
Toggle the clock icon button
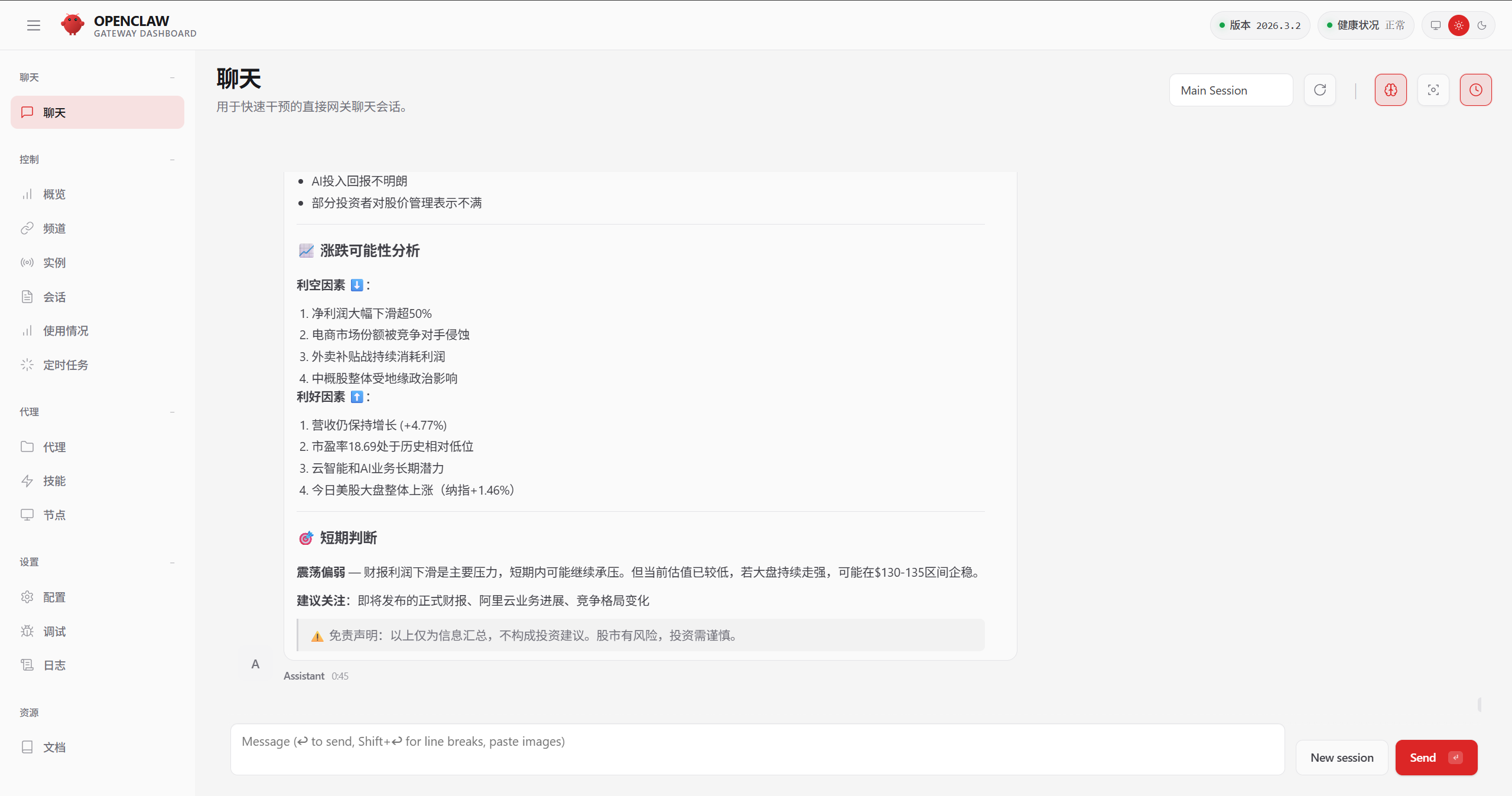[x=1475, y=90]
